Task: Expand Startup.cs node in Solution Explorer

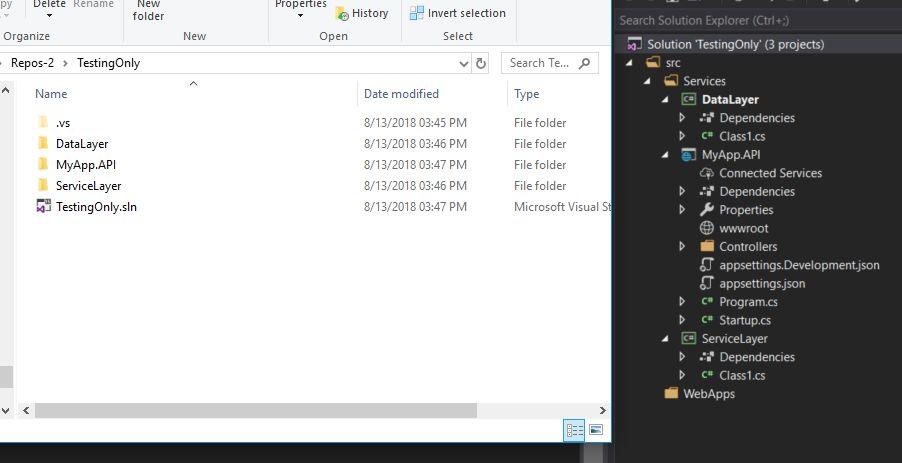Action: [x=682, y=320]
